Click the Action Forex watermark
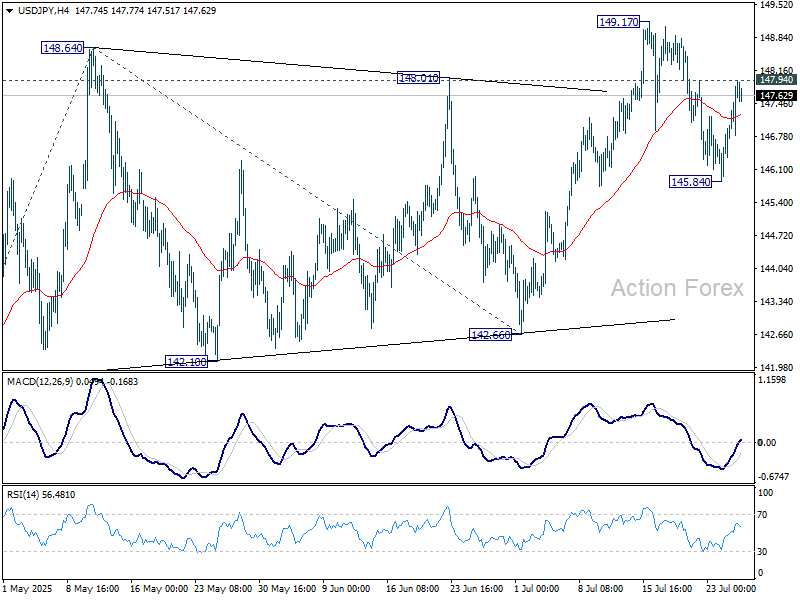 pyautogui.click(x=676, y=288)
